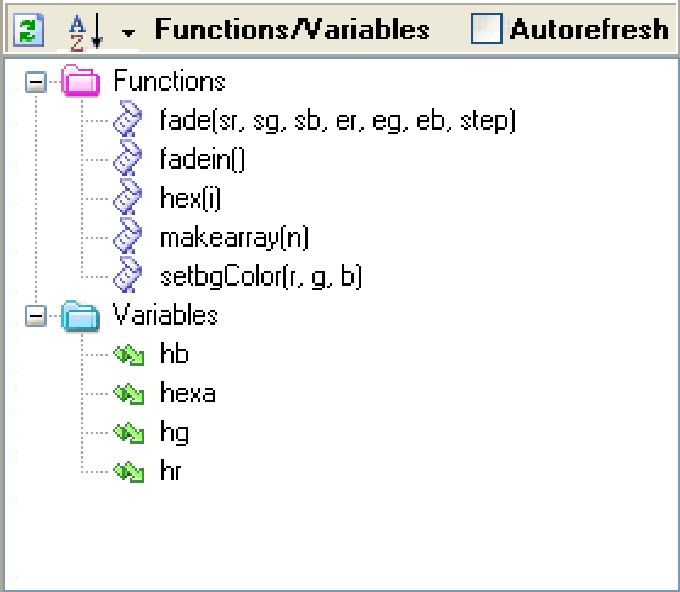
Task: Select the makearray(n) function entry
Action: [x=234, y=238]
